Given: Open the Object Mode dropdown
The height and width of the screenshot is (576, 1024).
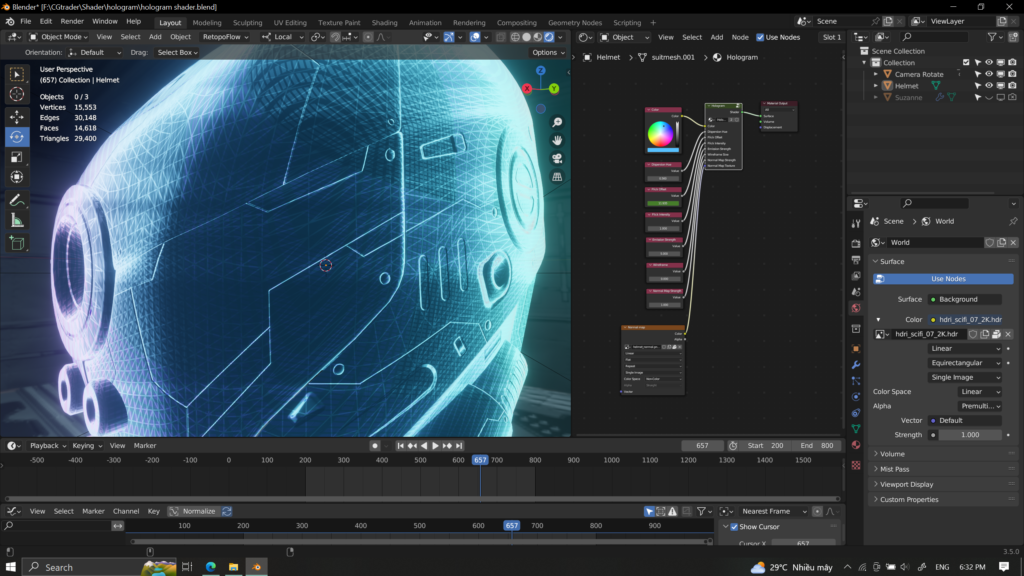Looking at the screenshot, I should pos(58,37).
